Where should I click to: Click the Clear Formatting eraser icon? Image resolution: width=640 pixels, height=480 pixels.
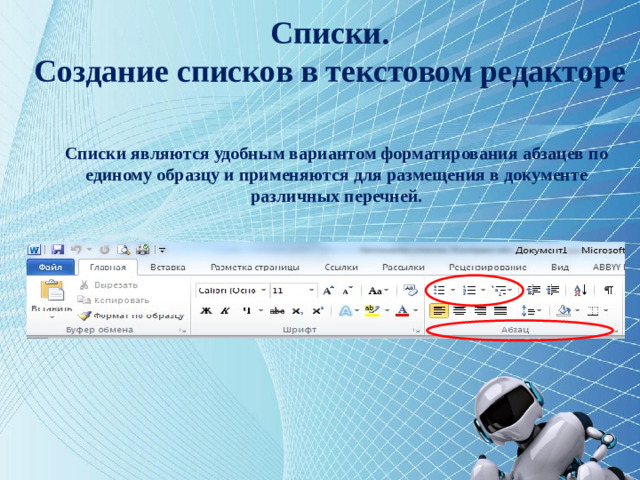pos(410,290)
